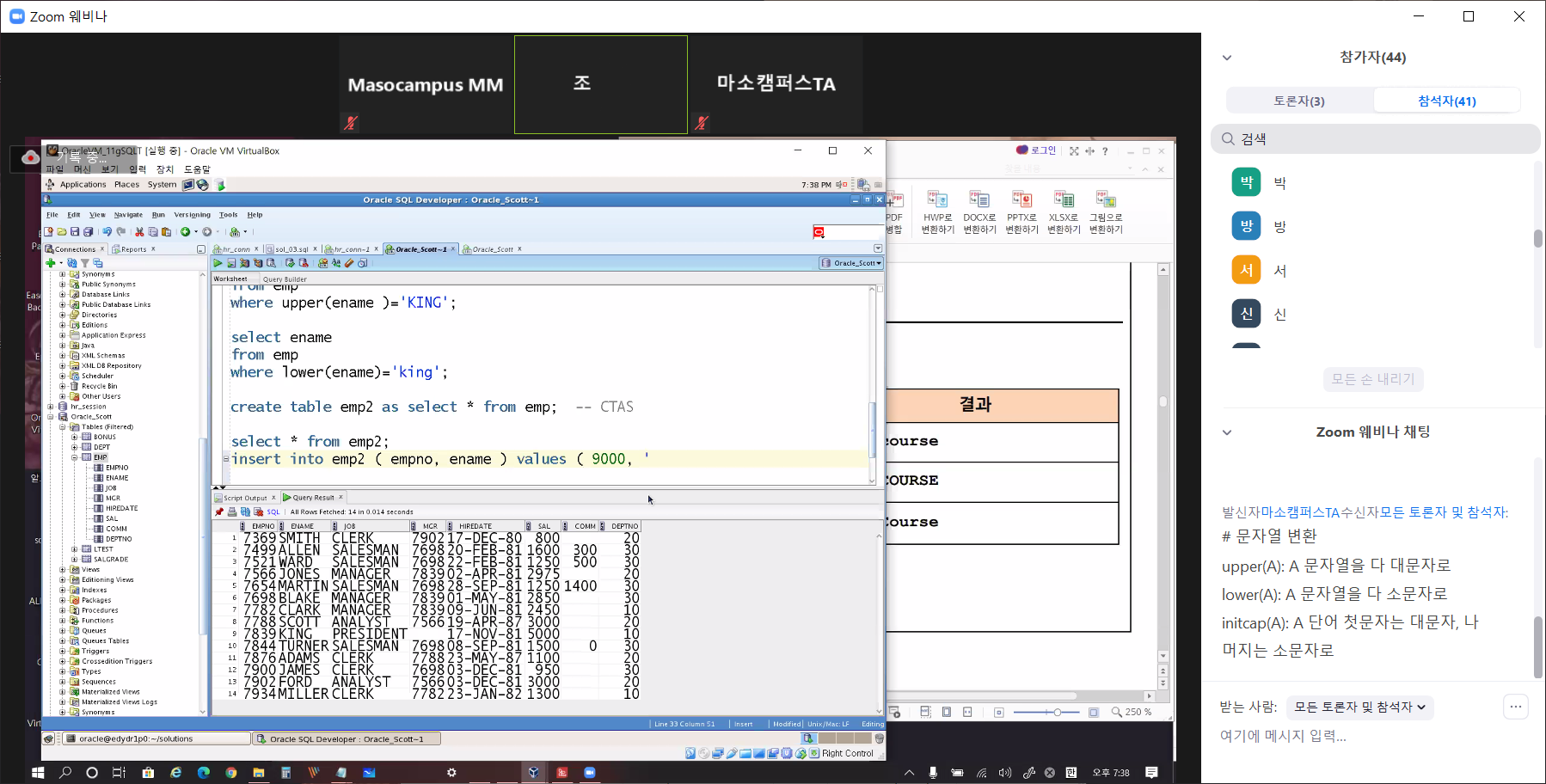The image size is (1546, 784).
Task: Collapse the Zoom 웨비나 채팅 section
Action: pos(1227,432)
